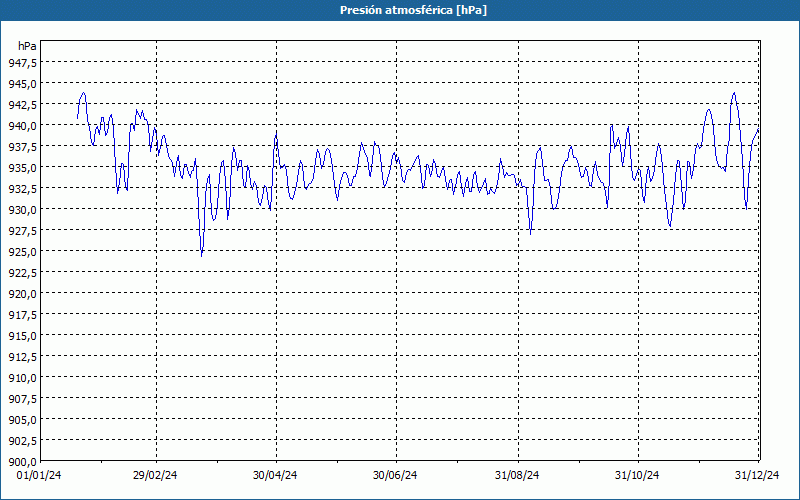Click the 31/10/24 date label
The height and width of the screenshot is (500, 800).
tap(637, 476)
